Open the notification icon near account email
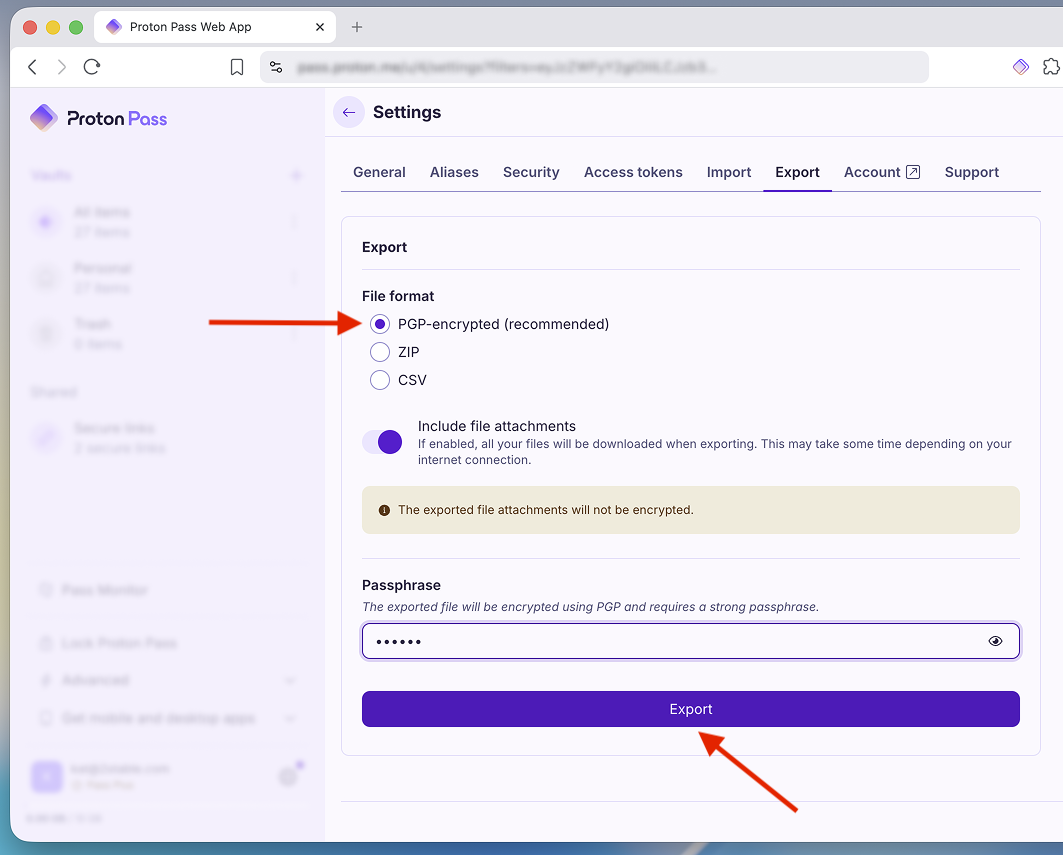 tap(289, 776)
